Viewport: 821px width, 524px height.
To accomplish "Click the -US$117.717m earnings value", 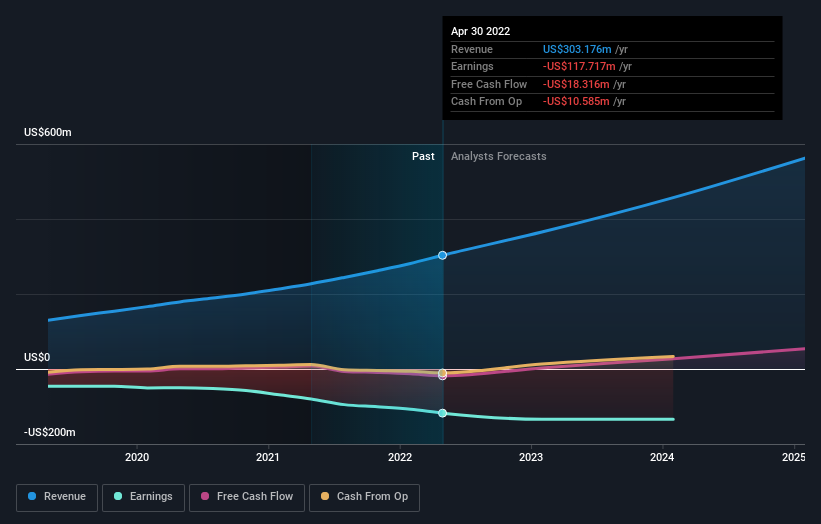I will pos(579,66).
